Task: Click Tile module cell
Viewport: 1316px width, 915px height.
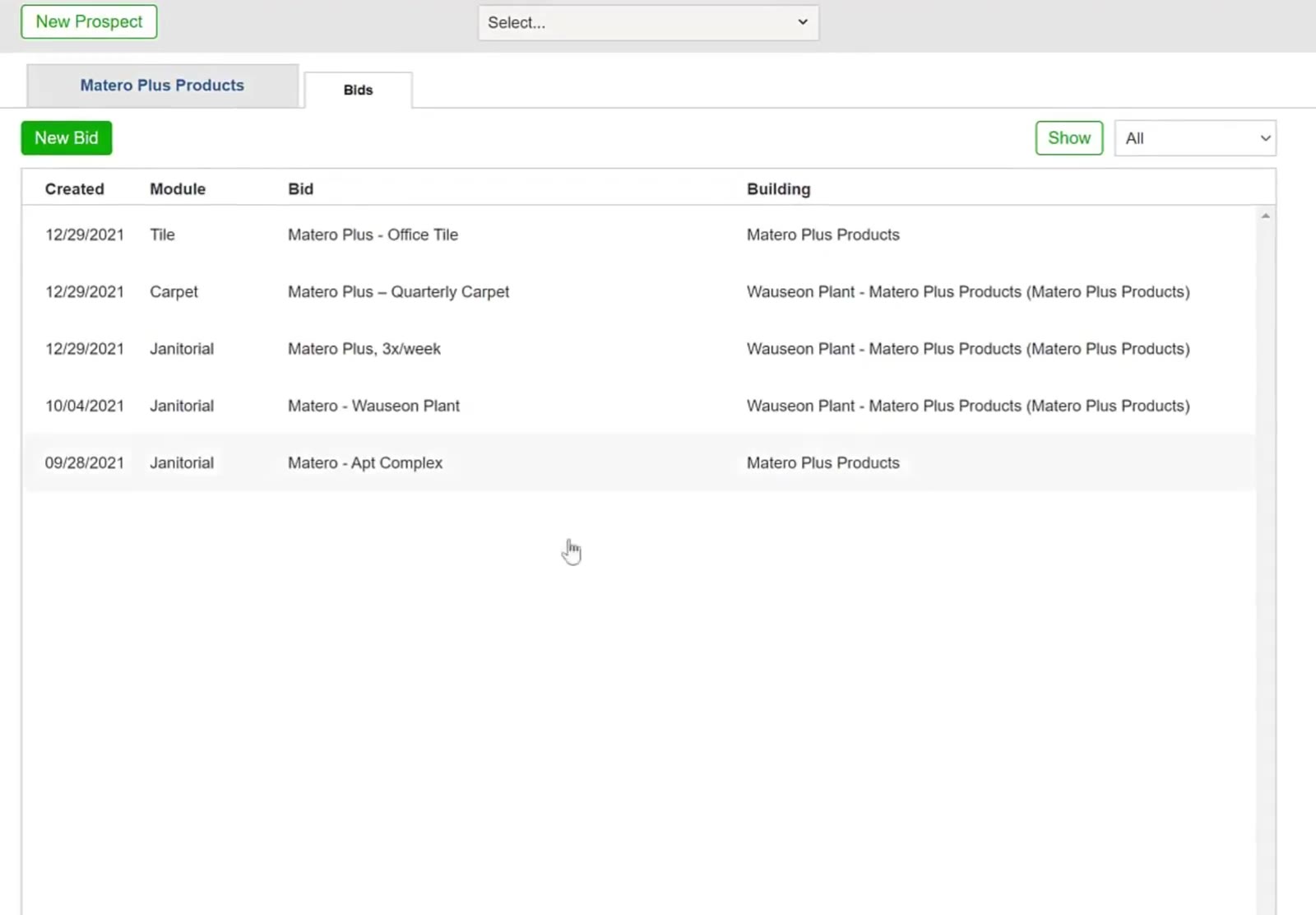Action: point(162,235)
